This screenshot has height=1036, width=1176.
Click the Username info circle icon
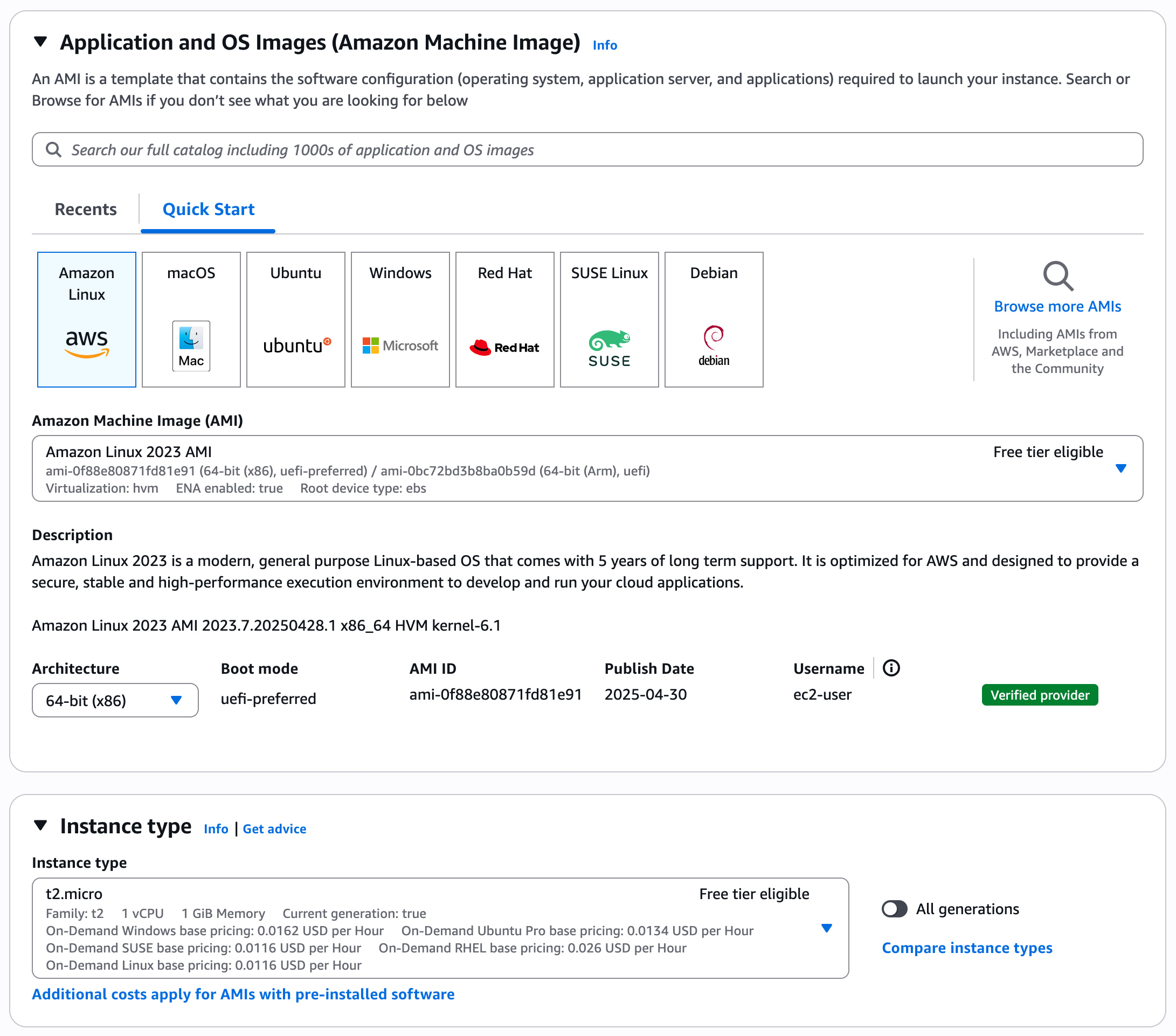tap(891, 668)
